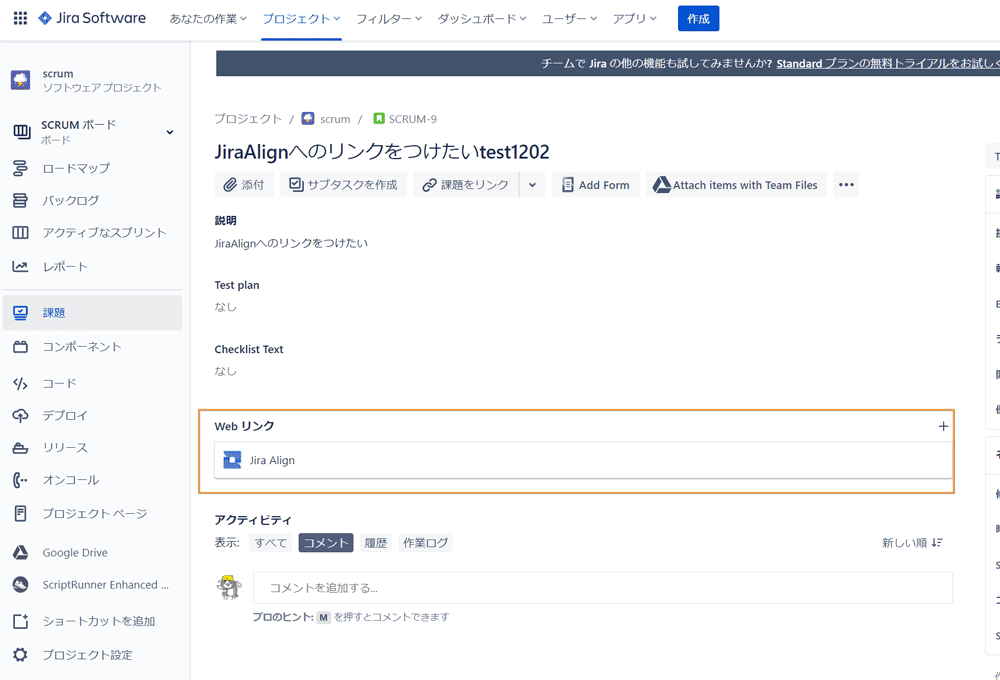The image size is (1000, 680).
Task: Open デプロイ in the sidebar
Action: pos(65,416)
